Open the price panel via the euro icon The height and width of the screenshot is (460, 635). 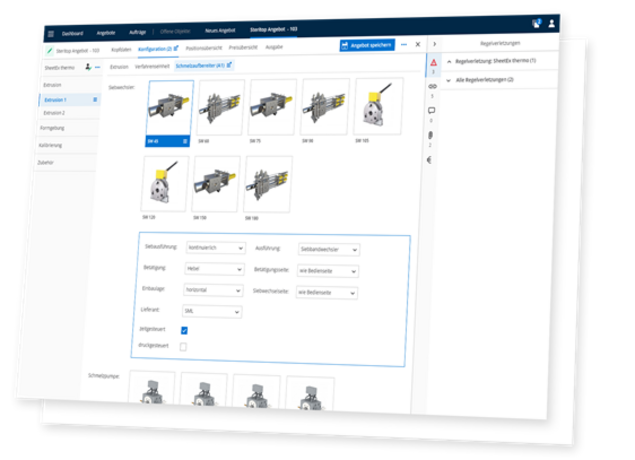[429, 160]
